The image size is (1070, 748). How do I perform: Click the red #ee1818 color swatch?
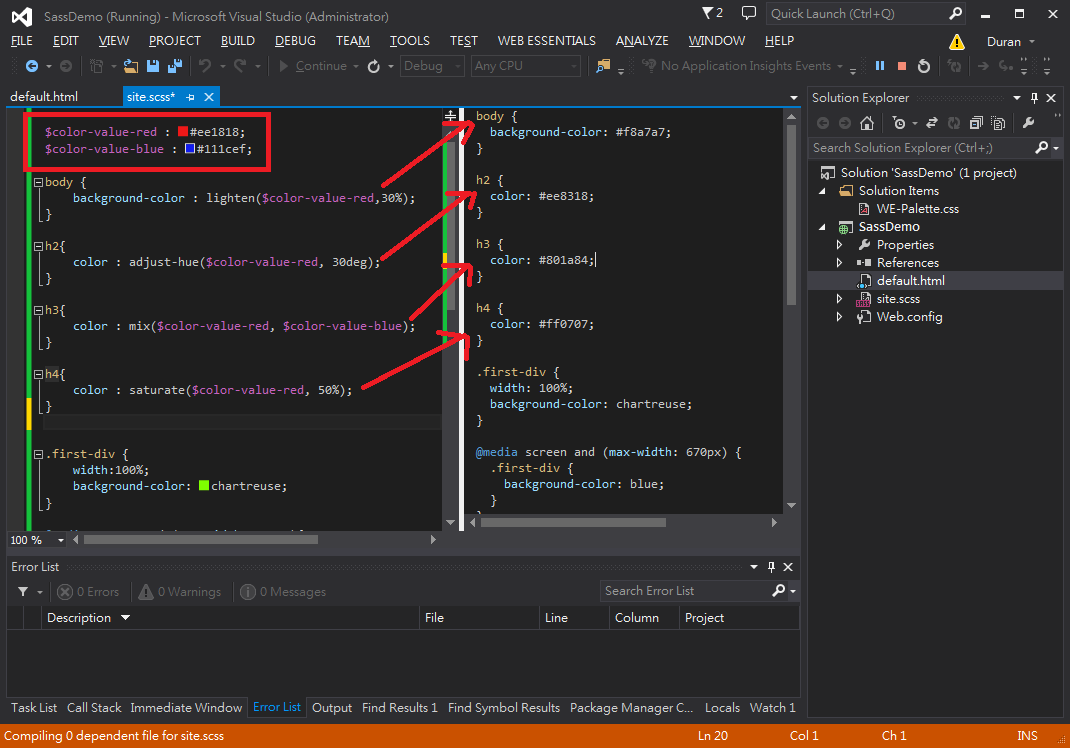183,132
